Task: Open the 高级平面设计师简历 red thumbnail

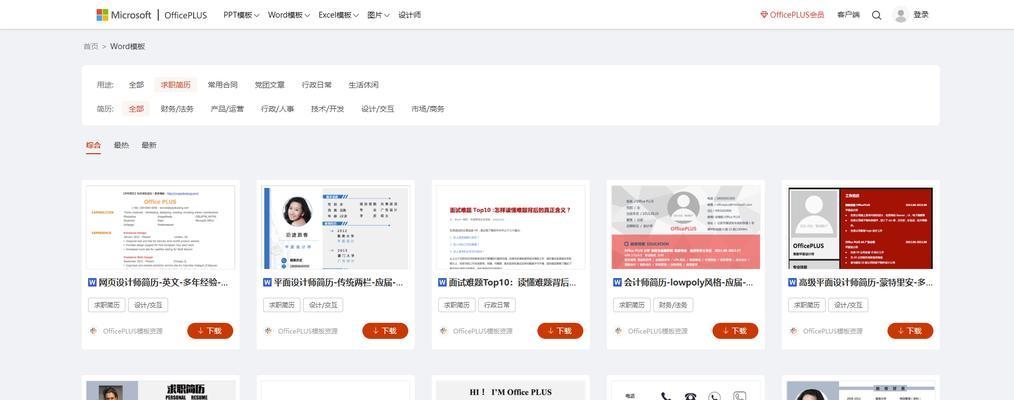Action: (861, 227)
